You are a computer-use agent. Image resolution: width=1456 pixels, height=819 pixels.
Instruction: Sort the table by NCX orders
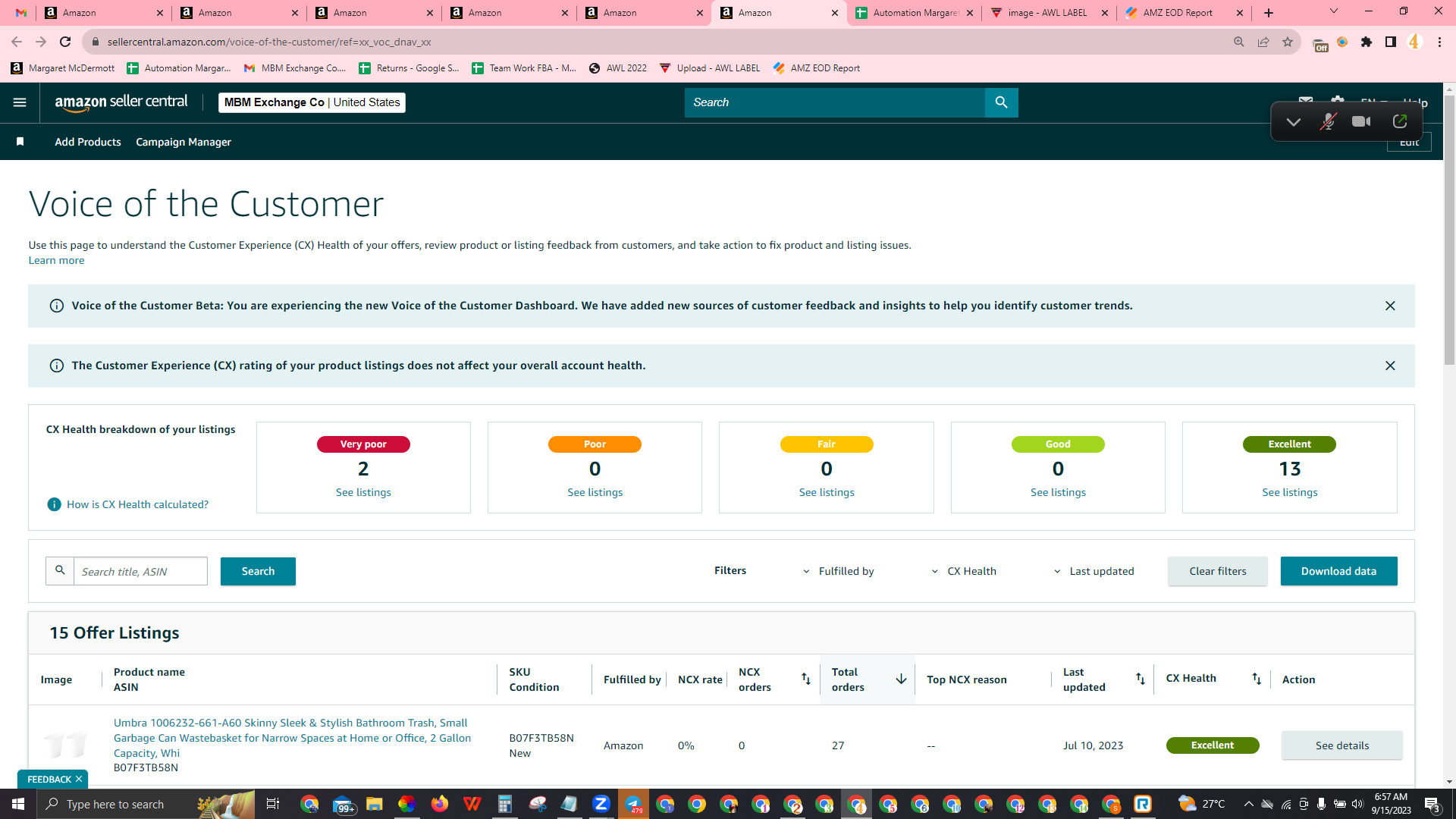(x=806, y=679)
